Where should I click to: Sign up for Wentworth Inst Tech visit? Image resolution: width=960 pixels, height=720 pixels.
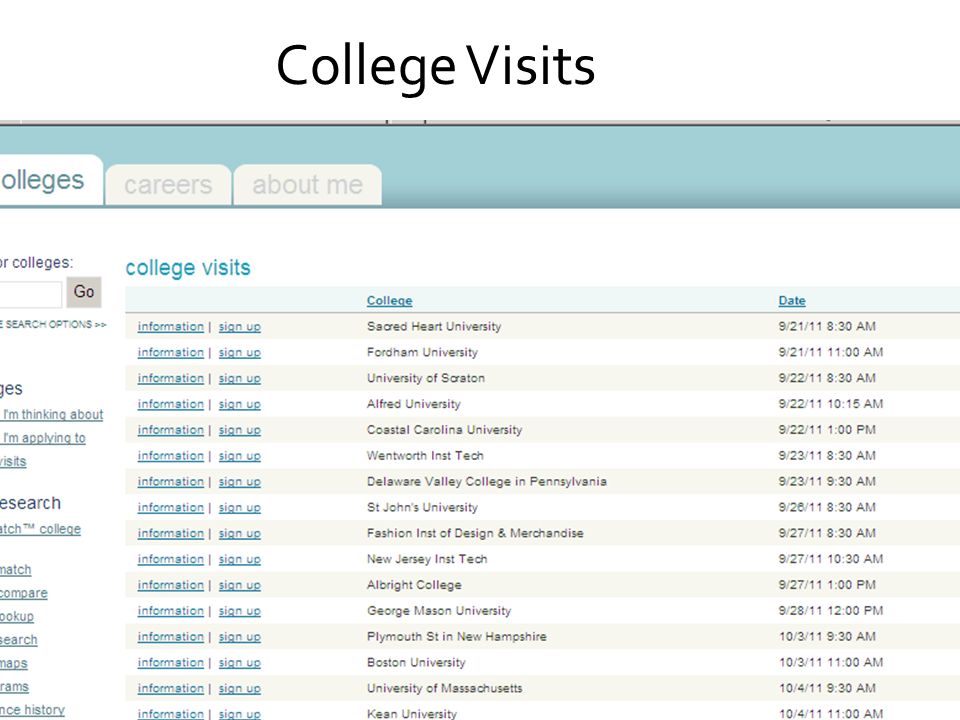(x=239, y=456)
